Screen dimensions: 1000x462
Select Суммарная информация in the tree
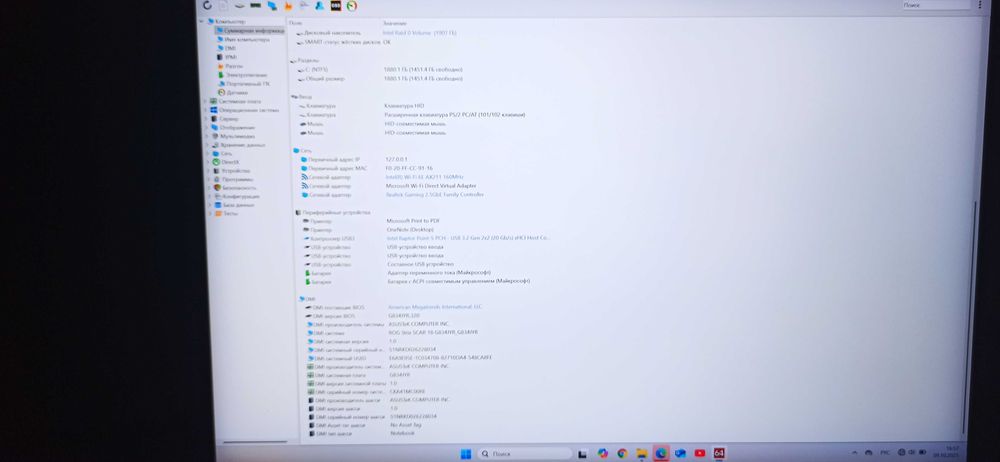(x=250, y=30)
